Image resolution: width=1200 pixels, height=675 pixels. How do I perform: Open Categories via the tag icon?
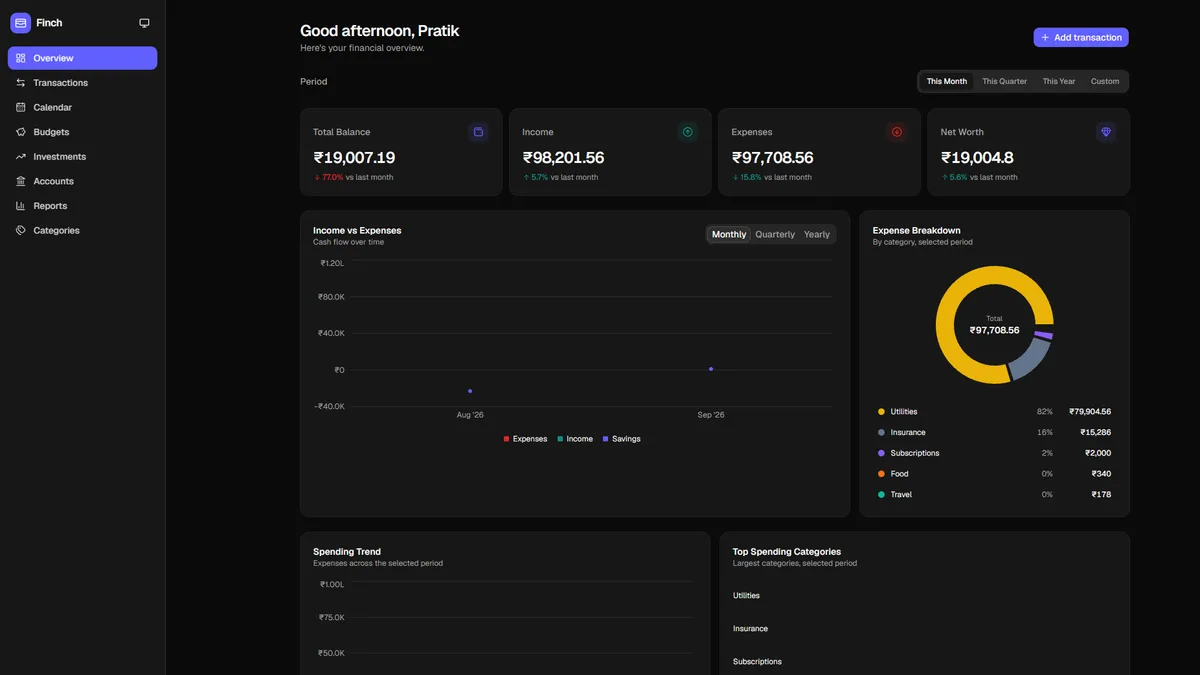[21, 231]
